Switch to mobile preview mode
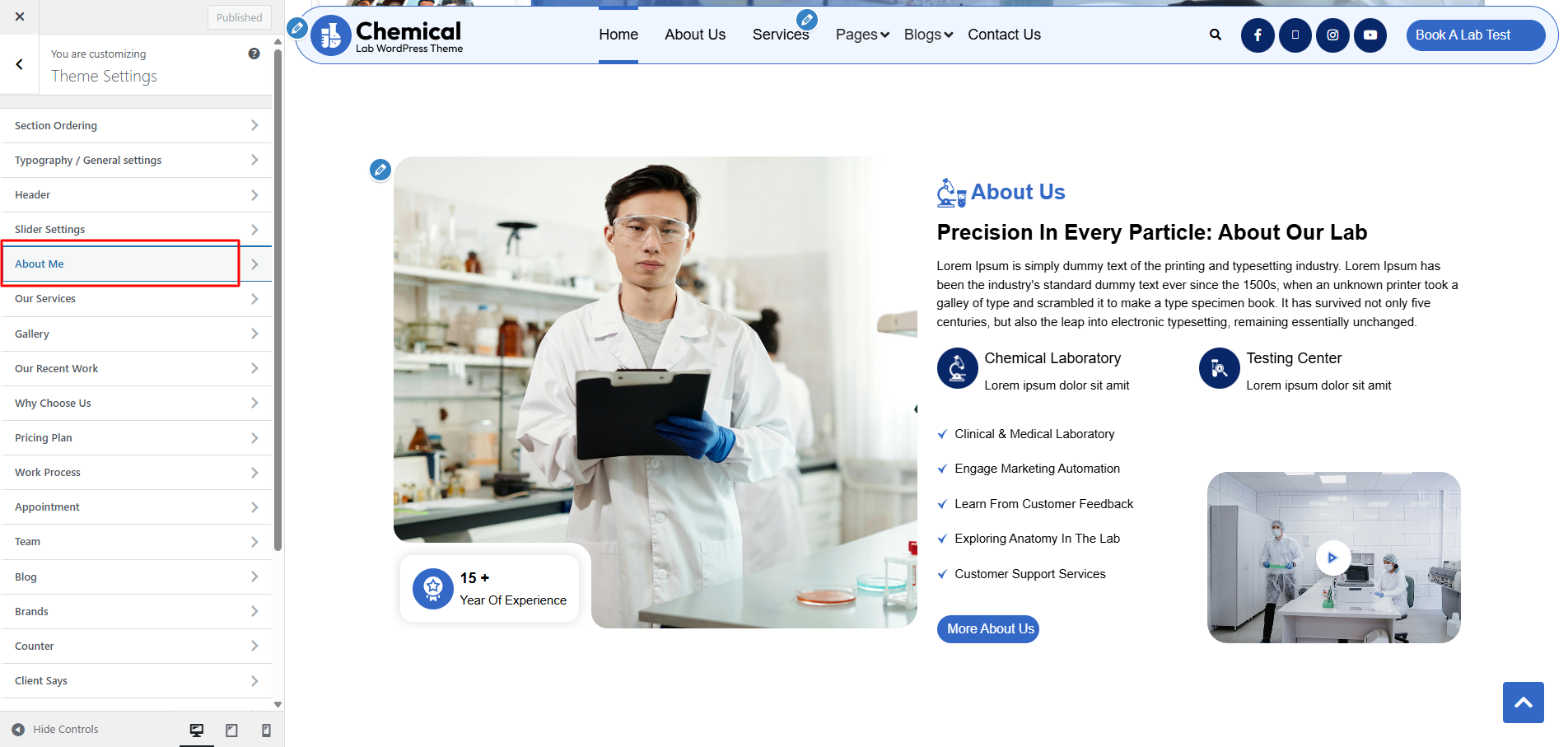This screenshot has width=1568, height=747. (x=266, y=731)
